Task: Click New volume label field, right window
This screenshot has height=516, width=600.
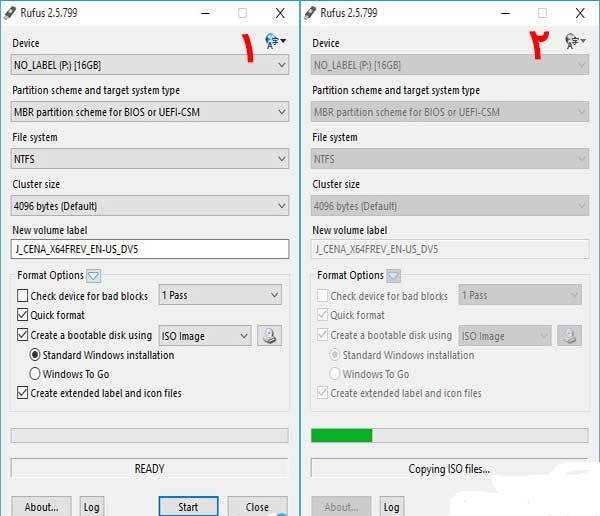Action: (x=450, y=249)
